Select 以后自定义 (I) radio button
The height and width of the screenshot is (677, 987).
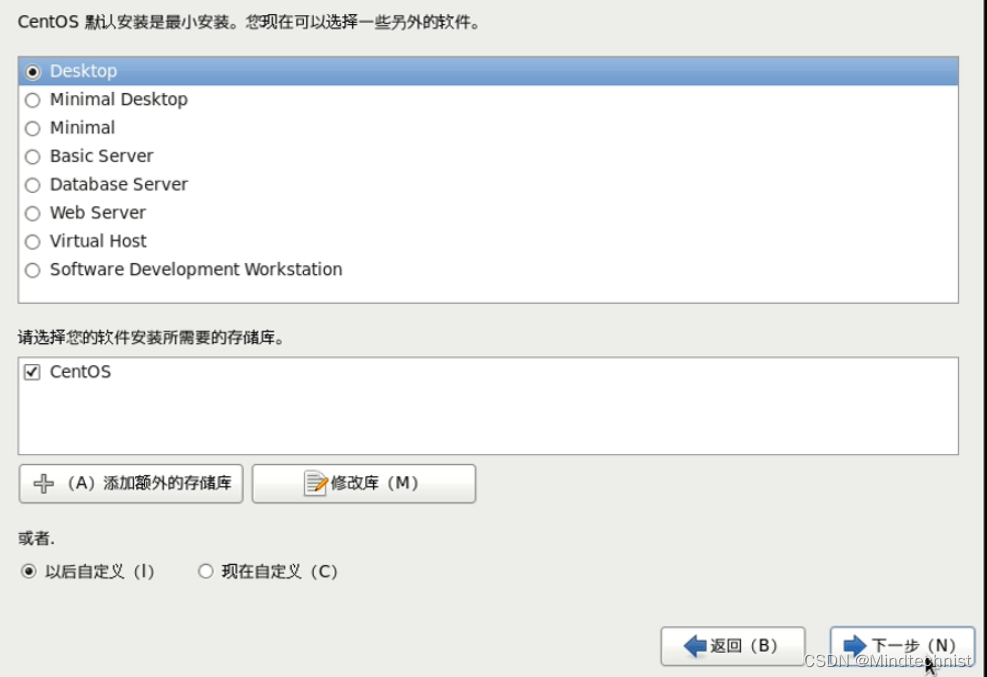(29, 571)
